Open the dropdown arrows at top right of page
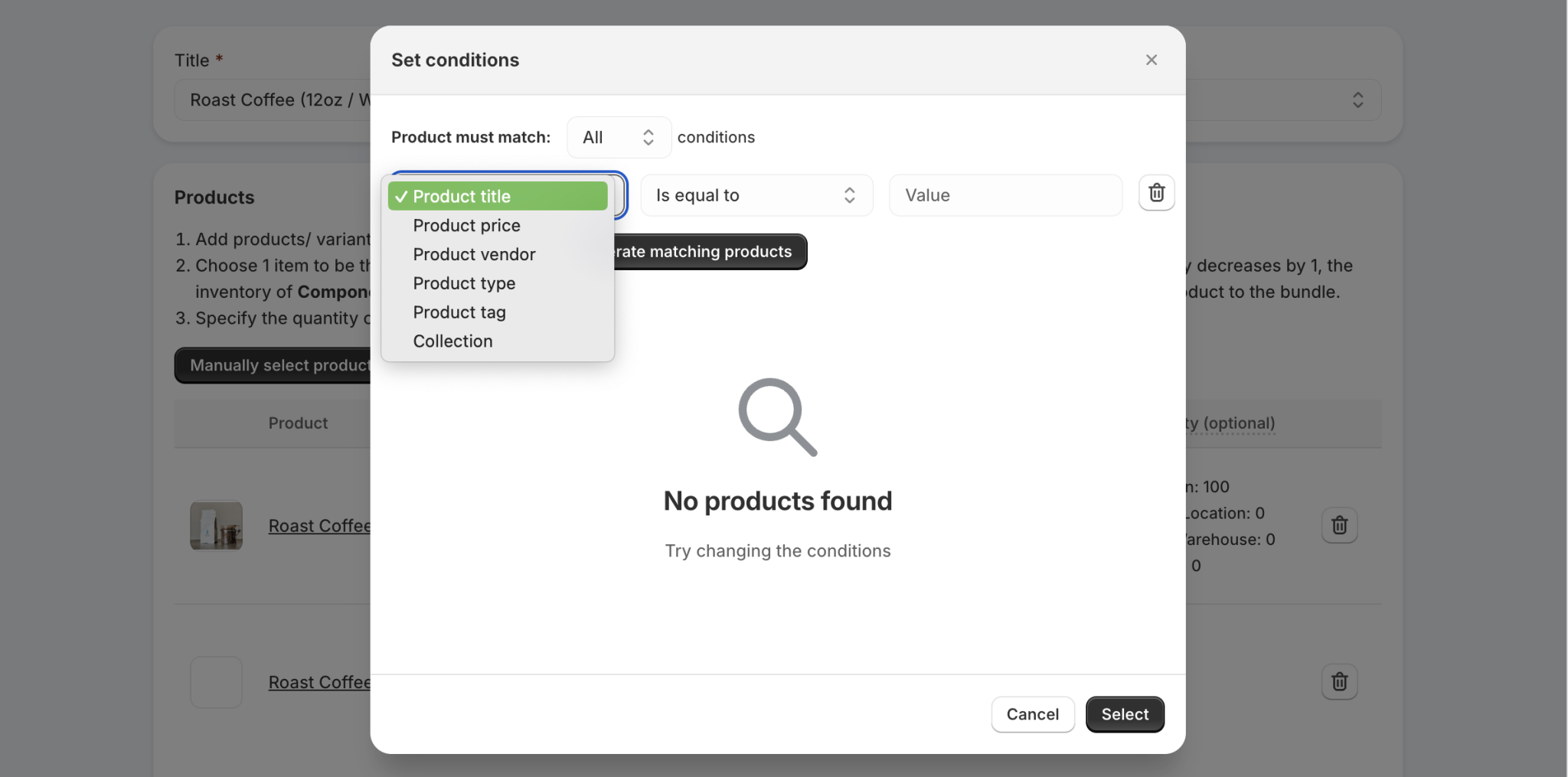1568x777 pixels. 1357,100
